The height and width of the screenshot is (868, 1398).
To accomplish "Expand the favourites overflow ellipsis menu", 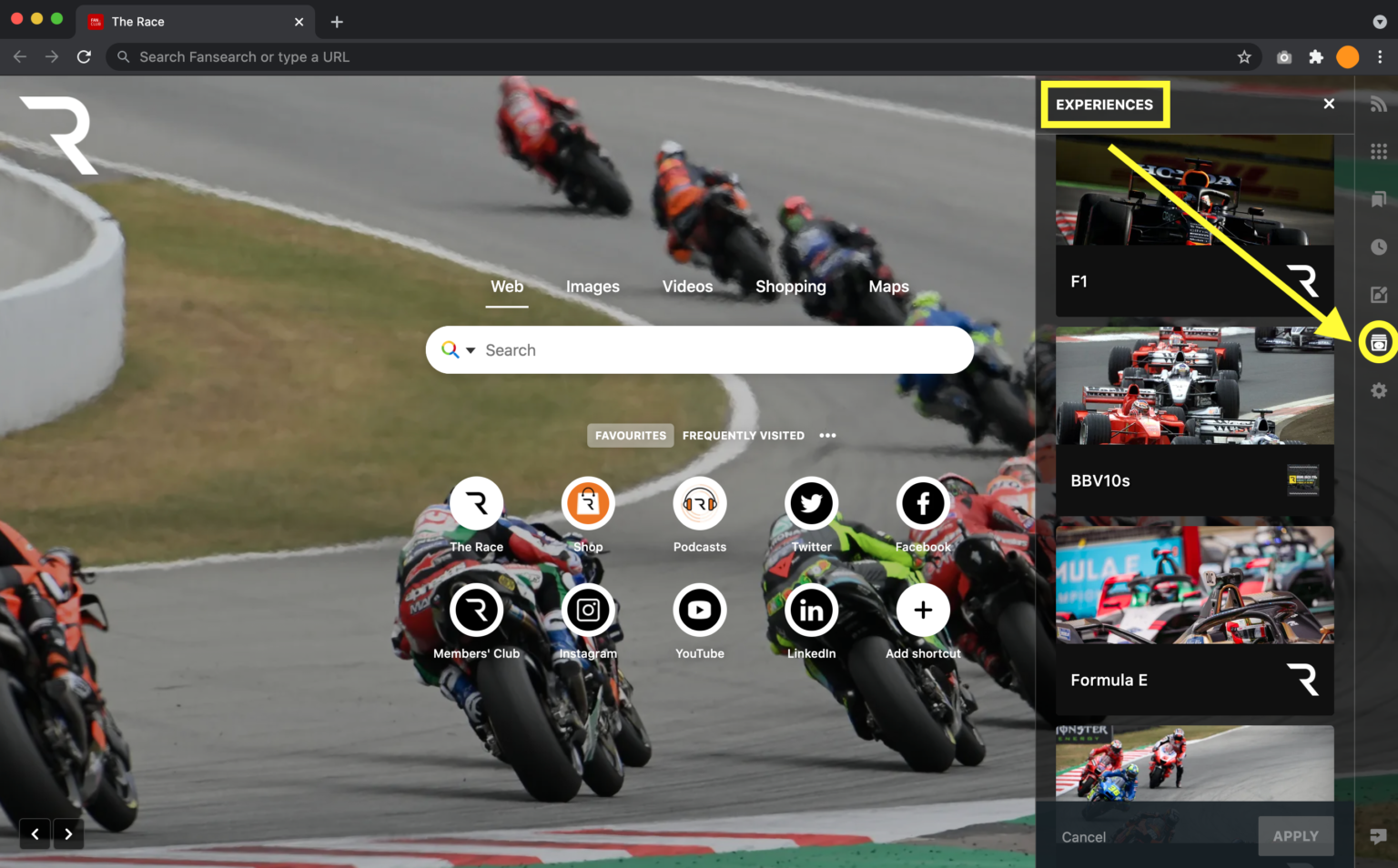I will [827, 435].
